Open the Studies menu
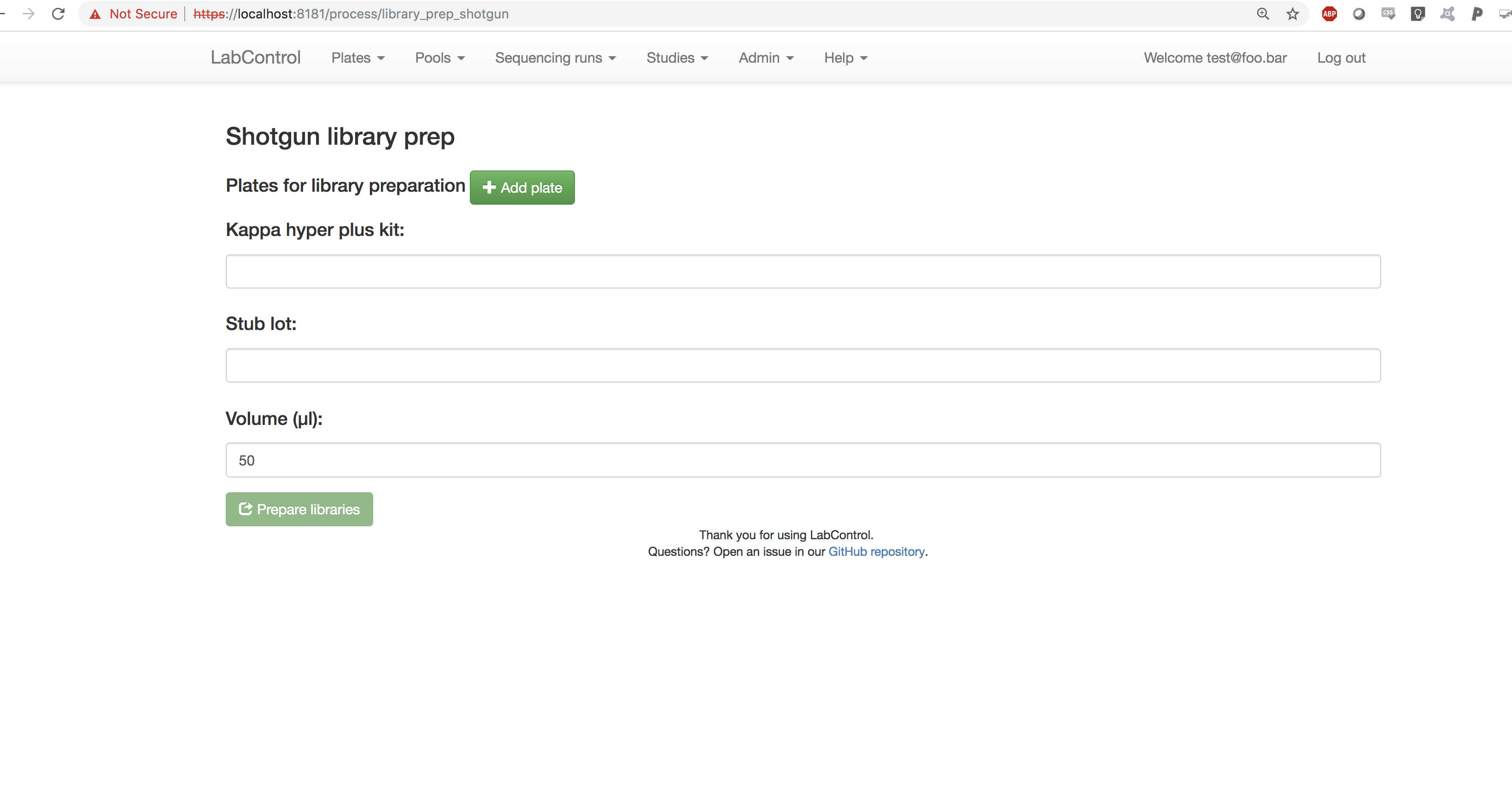 pyautogui.click(x=677, y=58)
